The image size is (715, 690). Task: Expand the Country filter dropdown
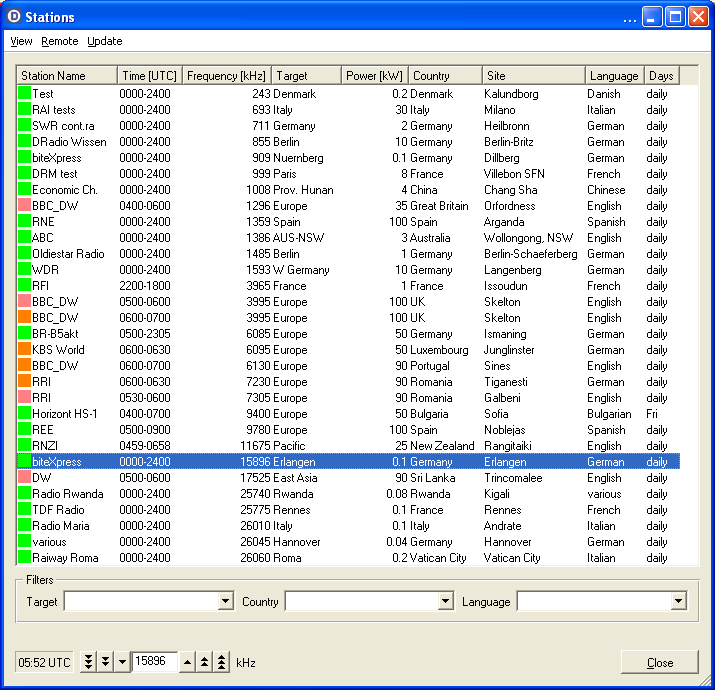(446, 602)
